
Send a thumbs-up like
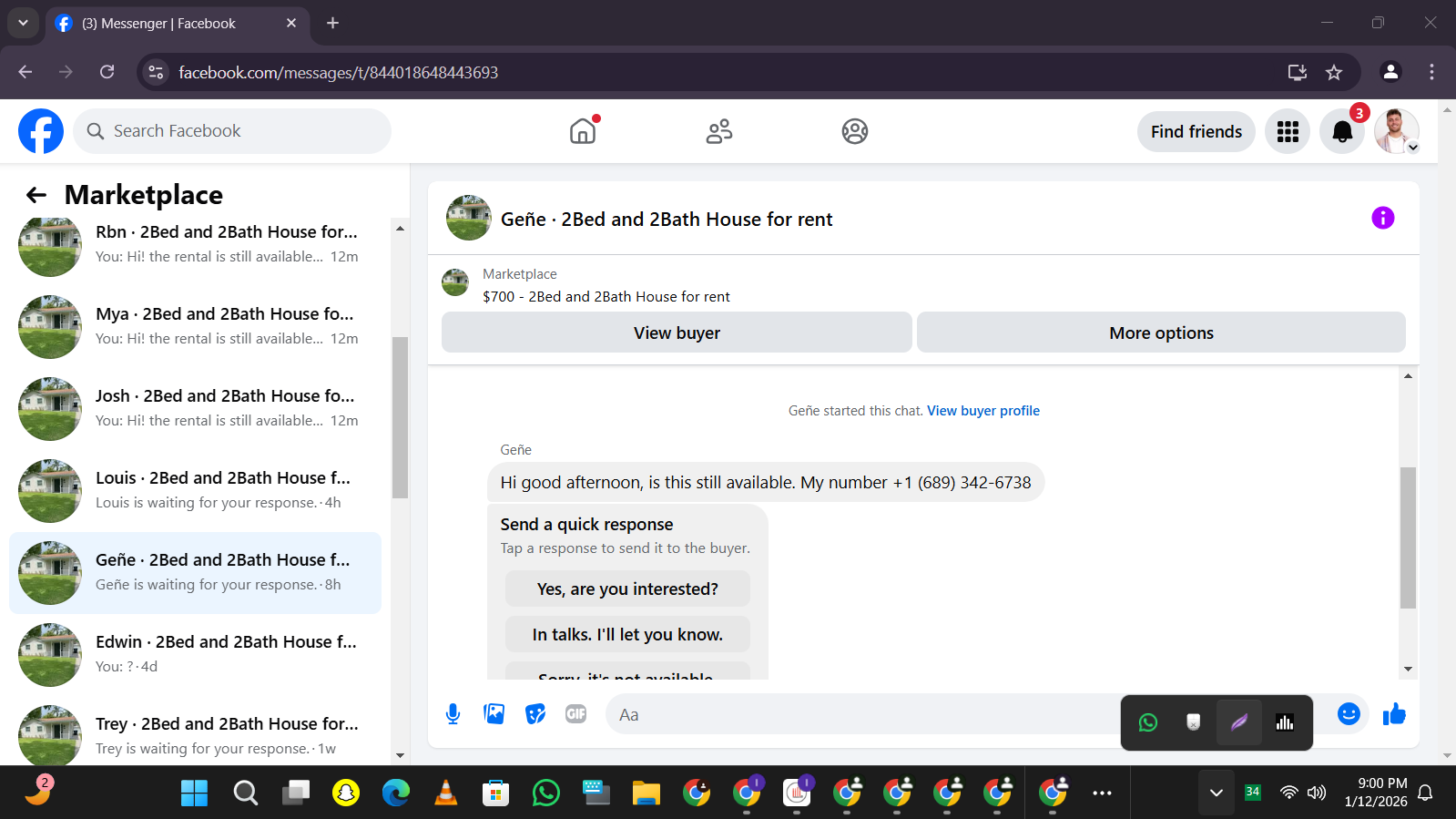point(1394,714)
